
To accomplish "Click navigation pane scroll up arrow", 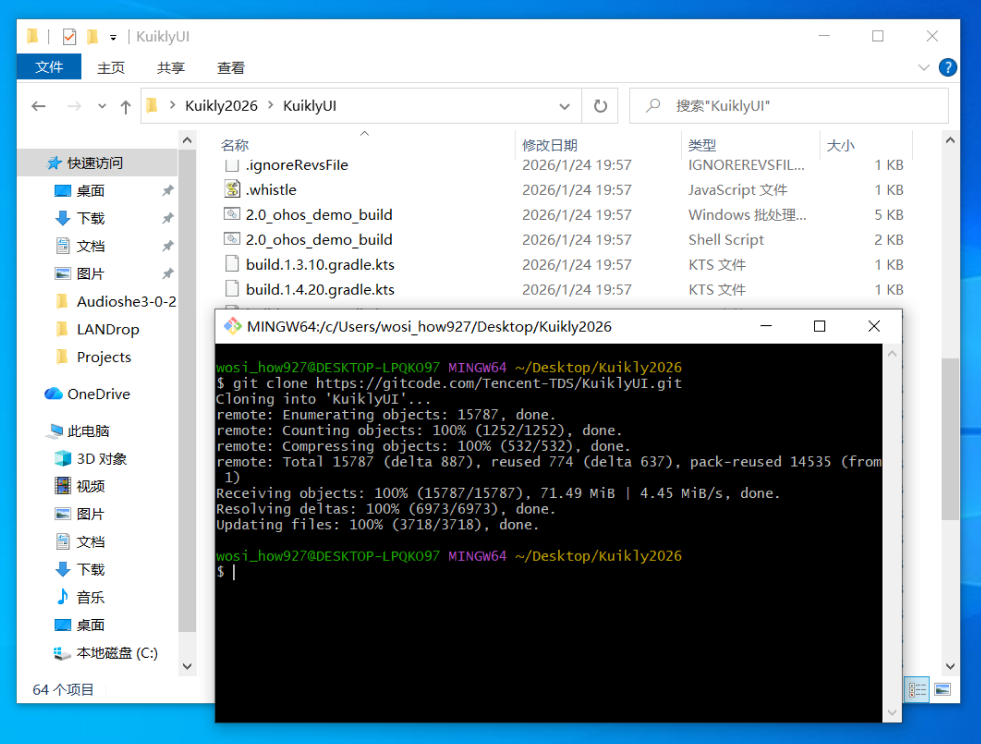I will pos(187,141).
